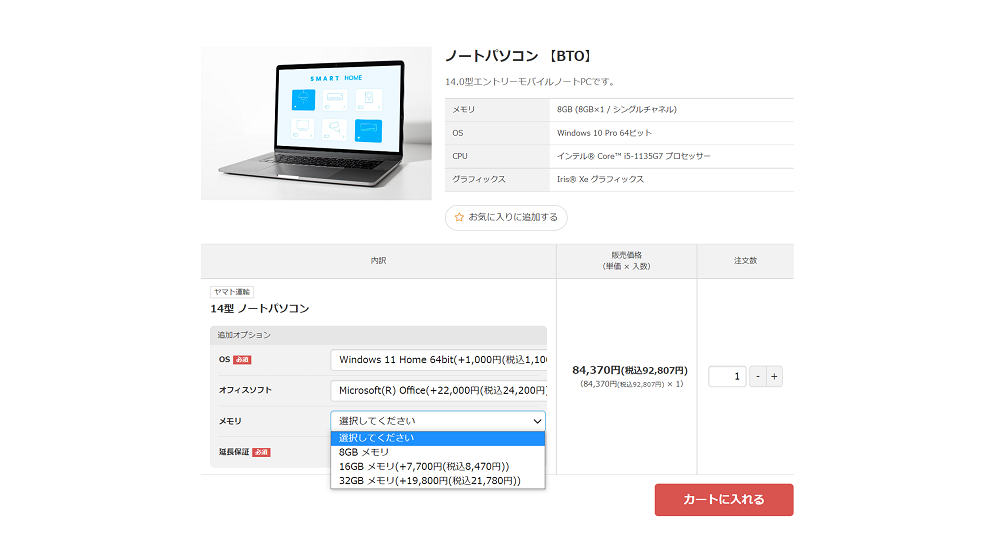Click the star icon in favorites button

459,218
